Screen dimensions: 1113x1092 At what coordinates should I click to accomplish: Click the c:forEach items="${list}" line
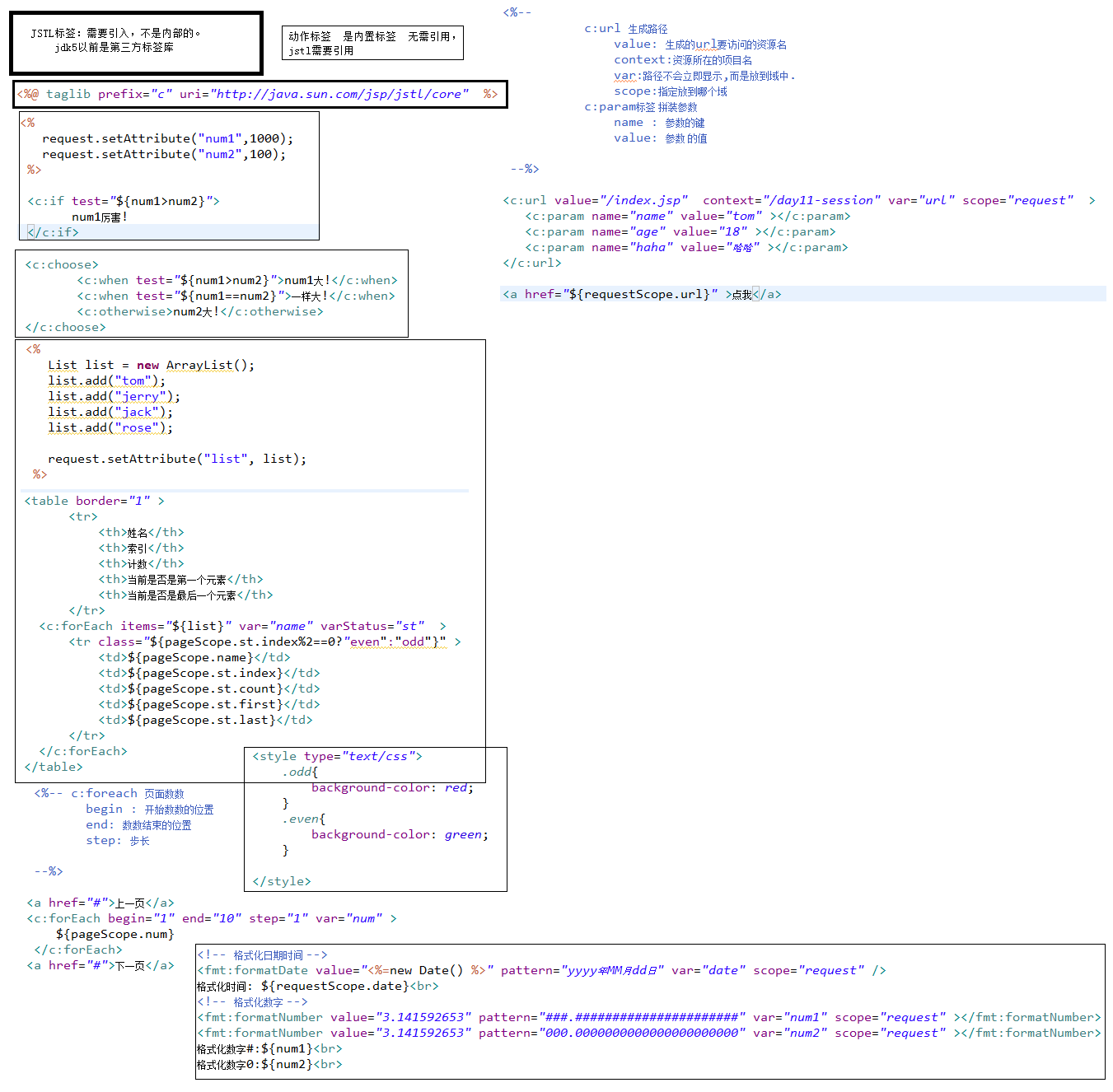pos(242,626)
